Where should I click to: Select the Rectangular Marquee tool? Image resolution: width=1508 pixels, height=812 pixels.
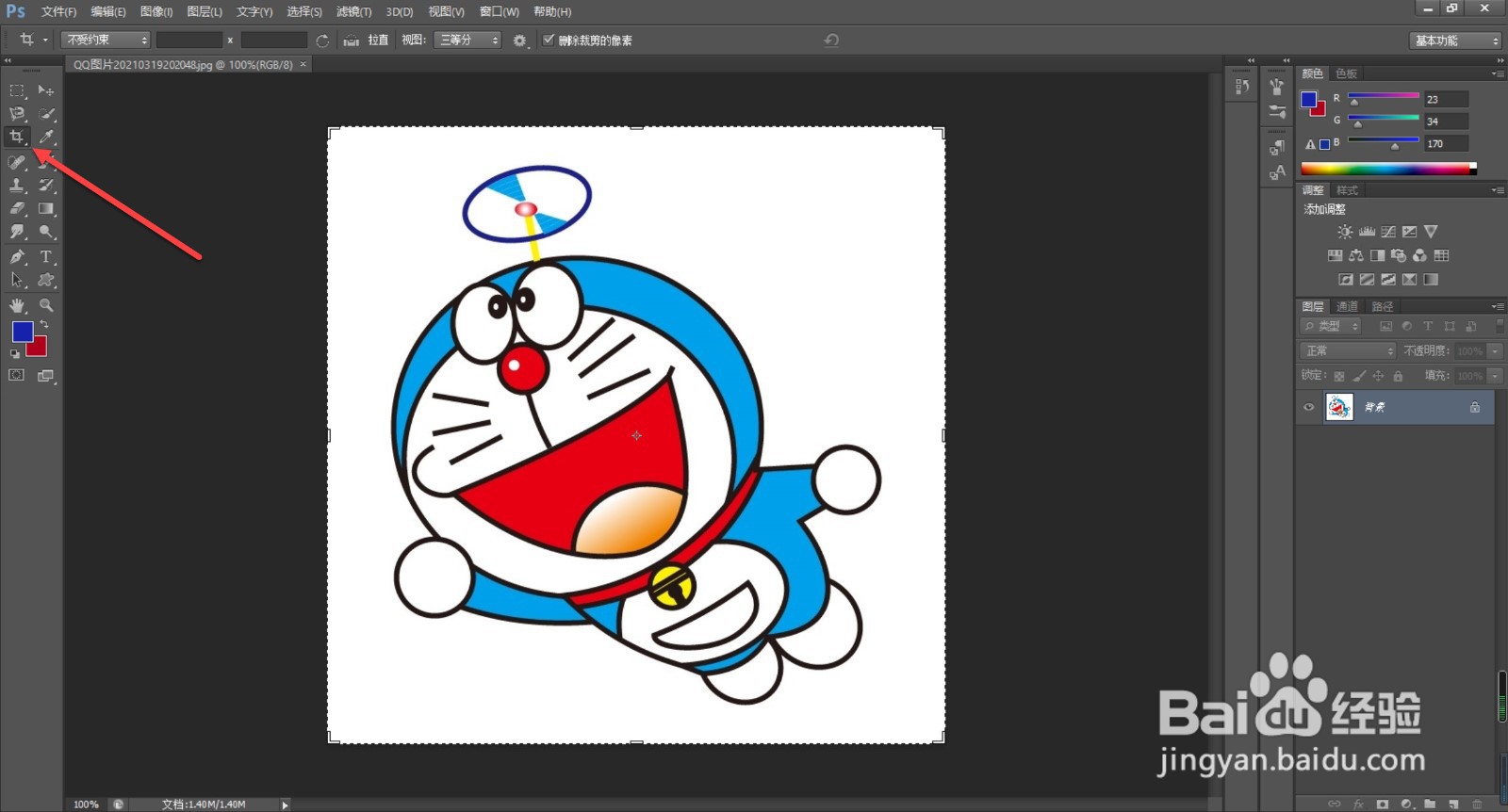17,90
